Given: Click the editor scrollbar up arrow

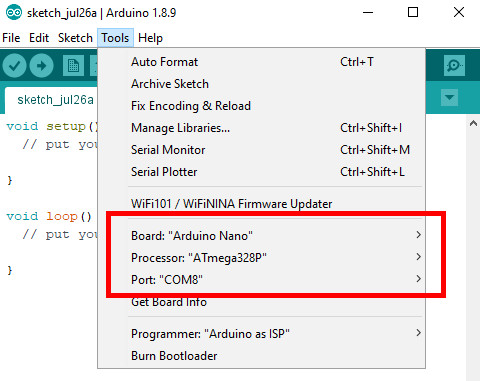Looking at the screenshot, I should 473,123.
